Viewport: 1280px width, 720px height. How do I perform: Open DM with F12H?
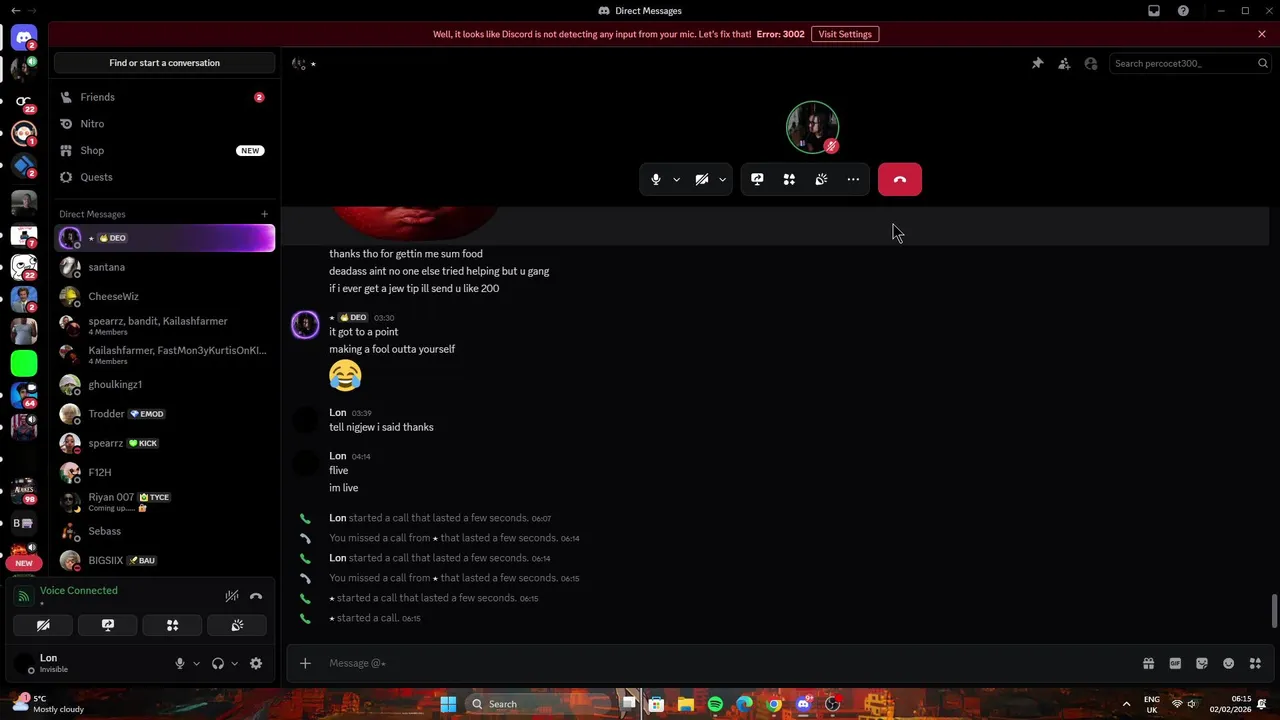[x=164, y=472]
